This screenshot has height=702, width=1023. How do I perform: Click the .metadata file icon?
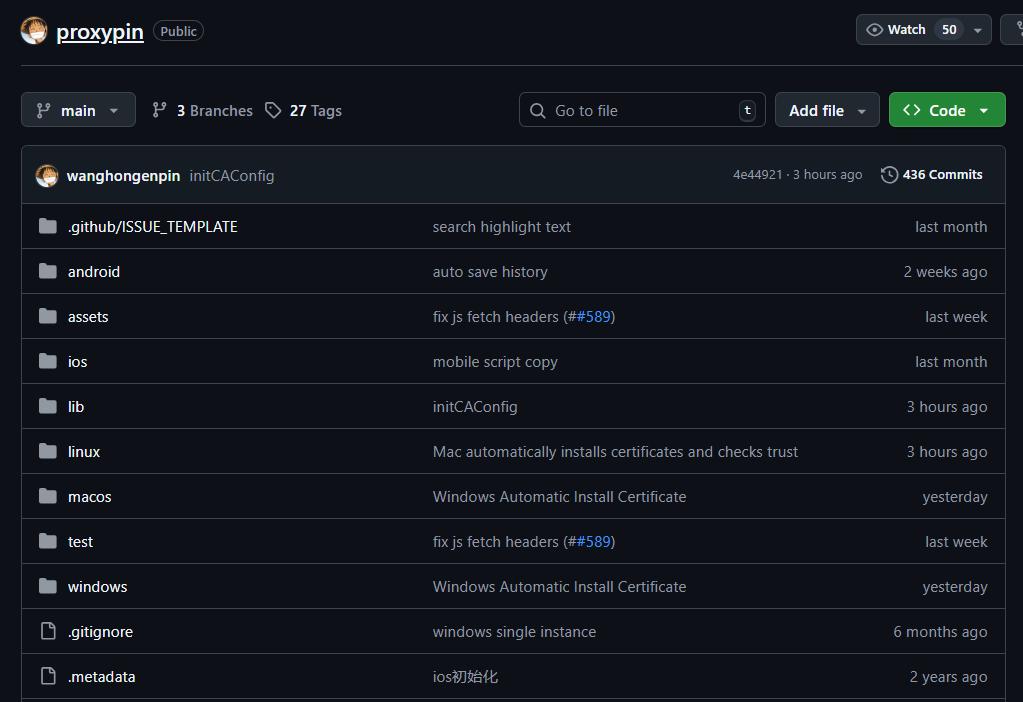coord(47,676)
